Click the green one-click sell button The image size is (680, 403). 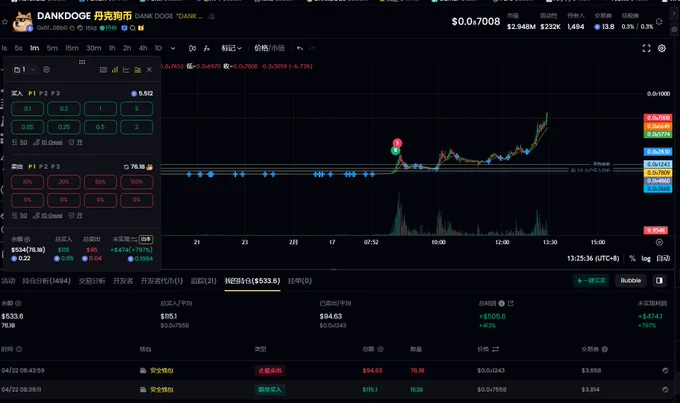pos(591,281)
